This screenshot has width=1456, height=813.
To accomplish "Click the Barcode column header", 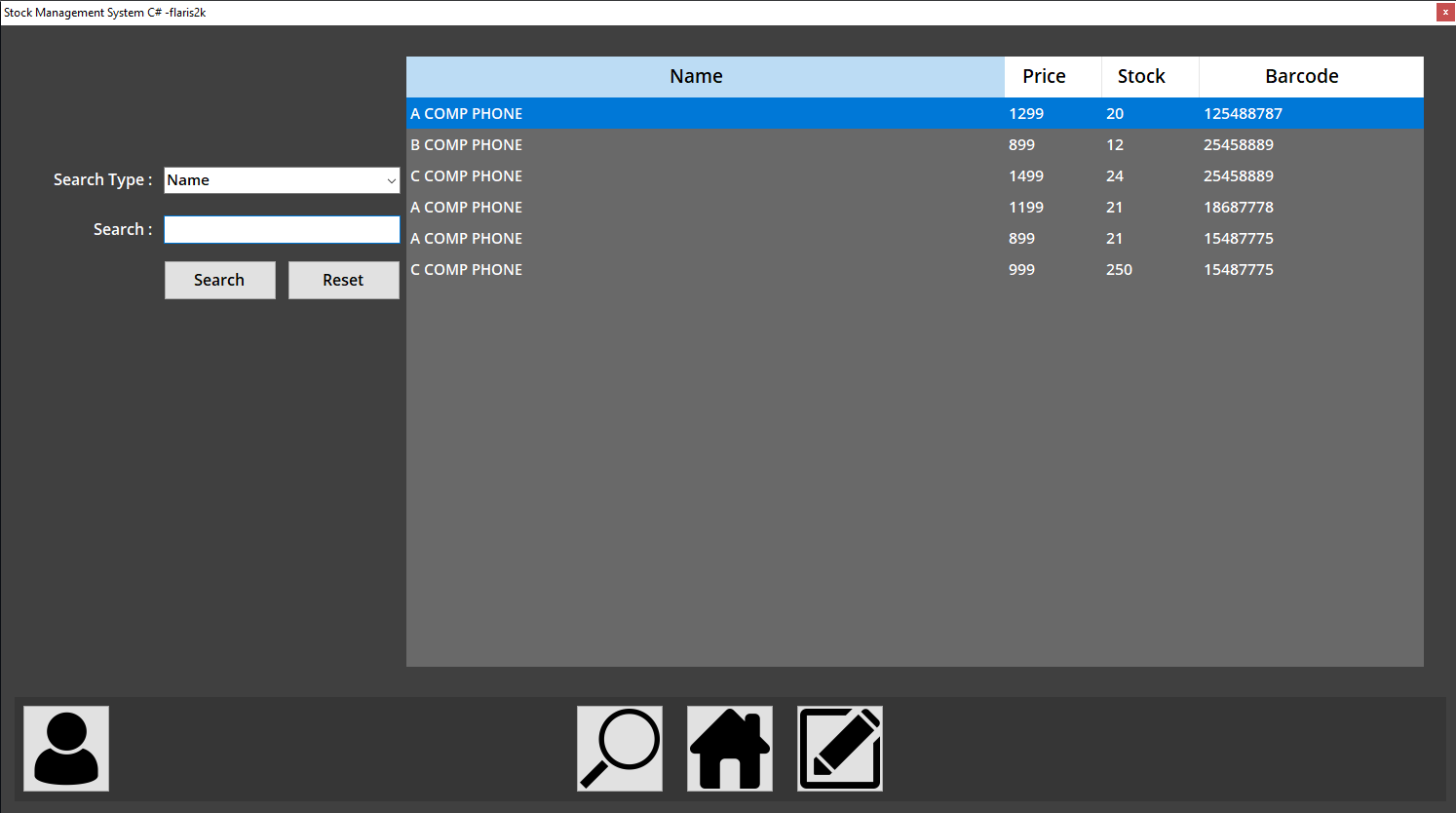I will [x=1302, y=76].
